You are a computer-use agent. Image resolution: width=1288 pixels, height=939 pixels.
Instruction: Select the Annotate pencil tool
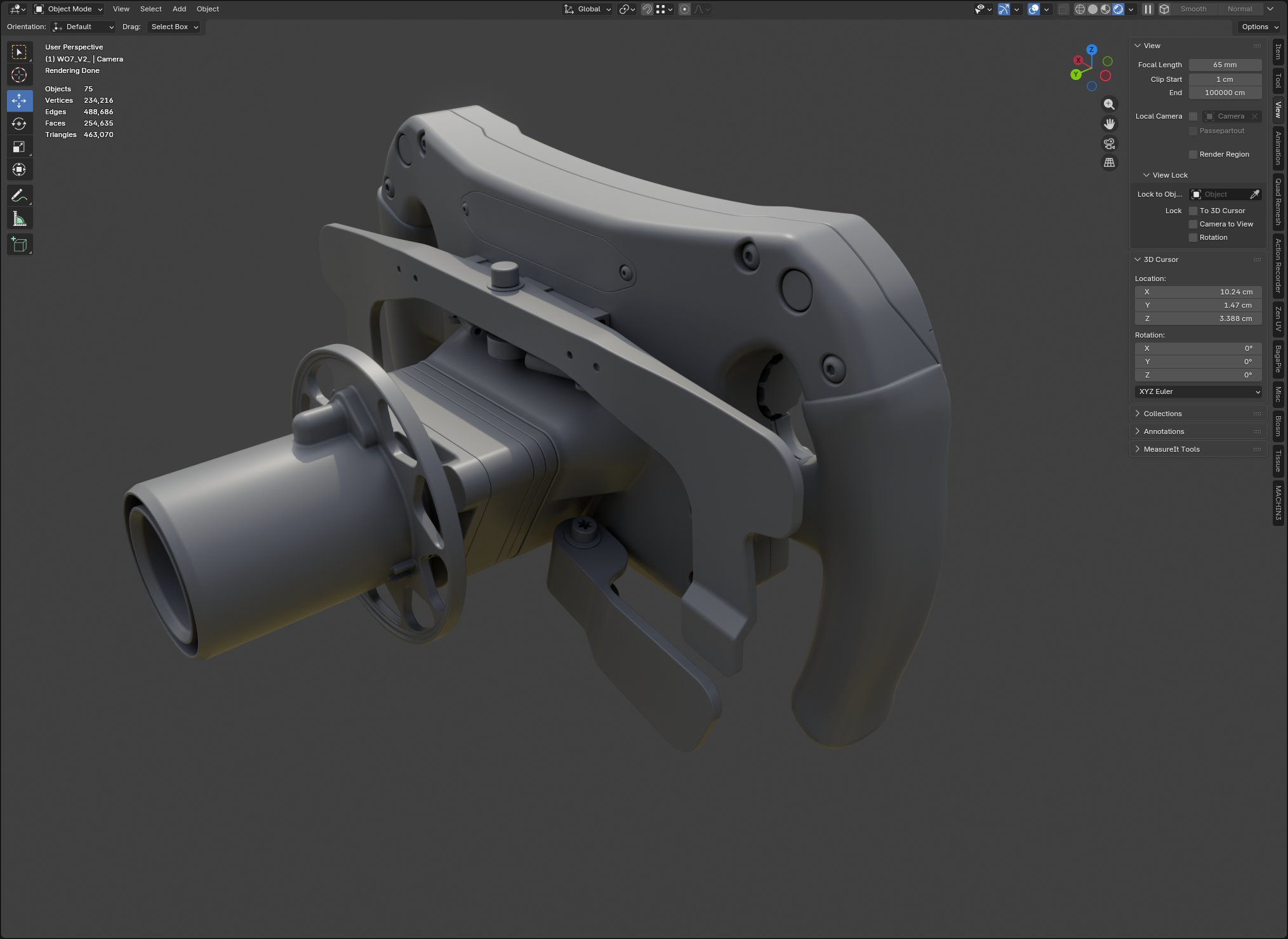pyautogui.click(x=19, y=195)
